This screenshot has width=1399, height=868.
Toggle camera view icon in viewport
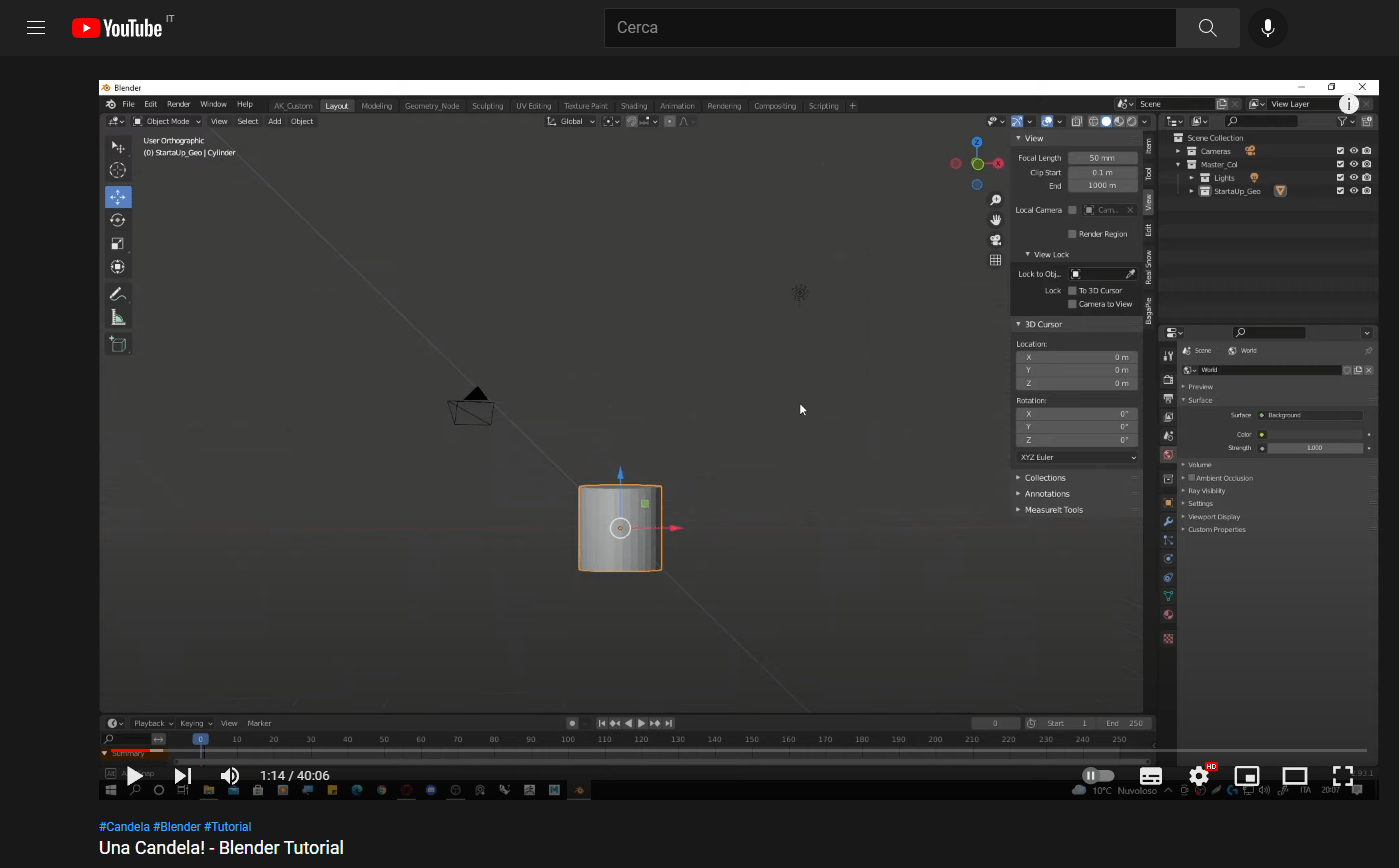995,240
